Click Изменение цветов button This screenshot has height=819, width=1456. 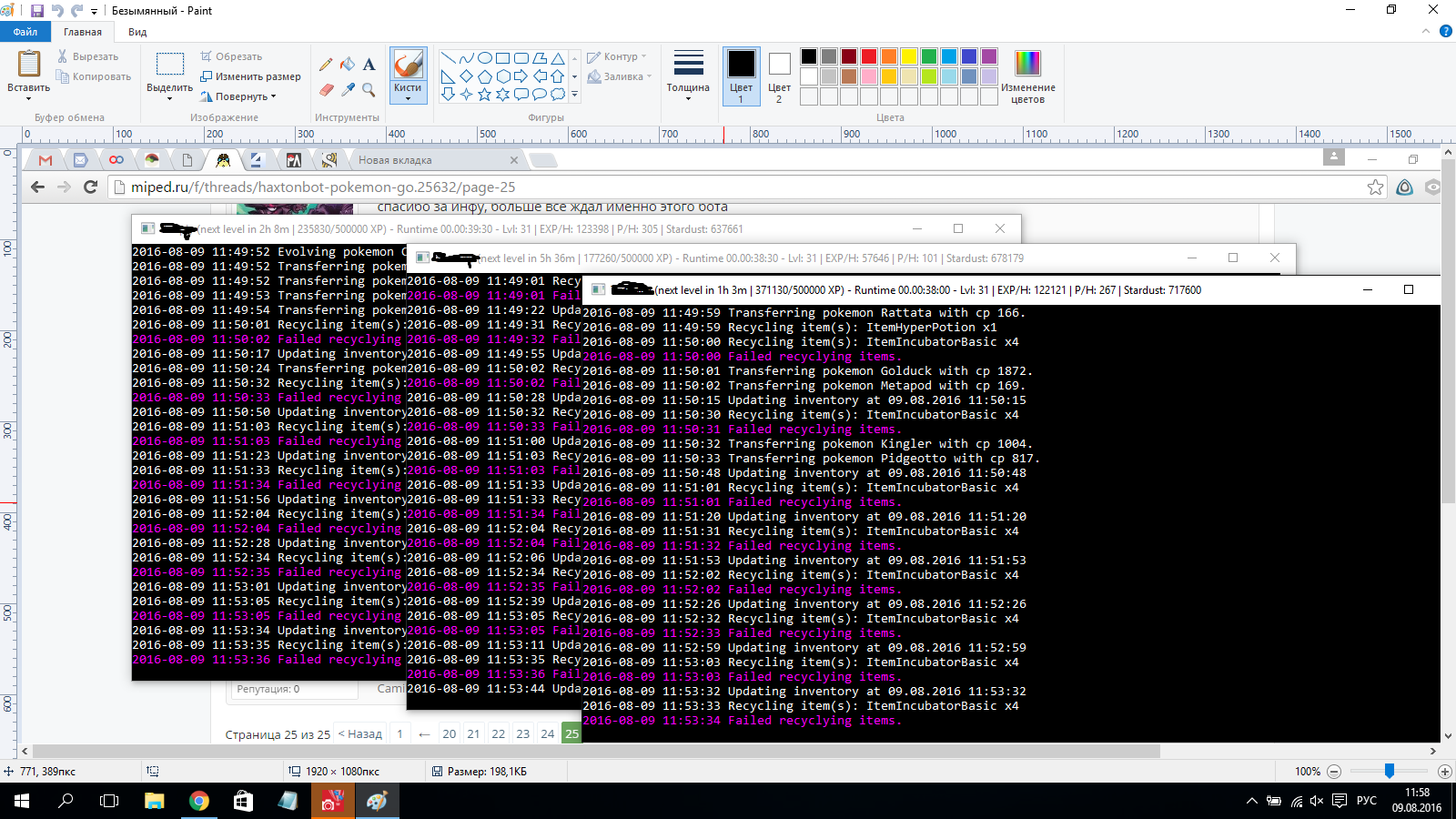pos(1028,76)
